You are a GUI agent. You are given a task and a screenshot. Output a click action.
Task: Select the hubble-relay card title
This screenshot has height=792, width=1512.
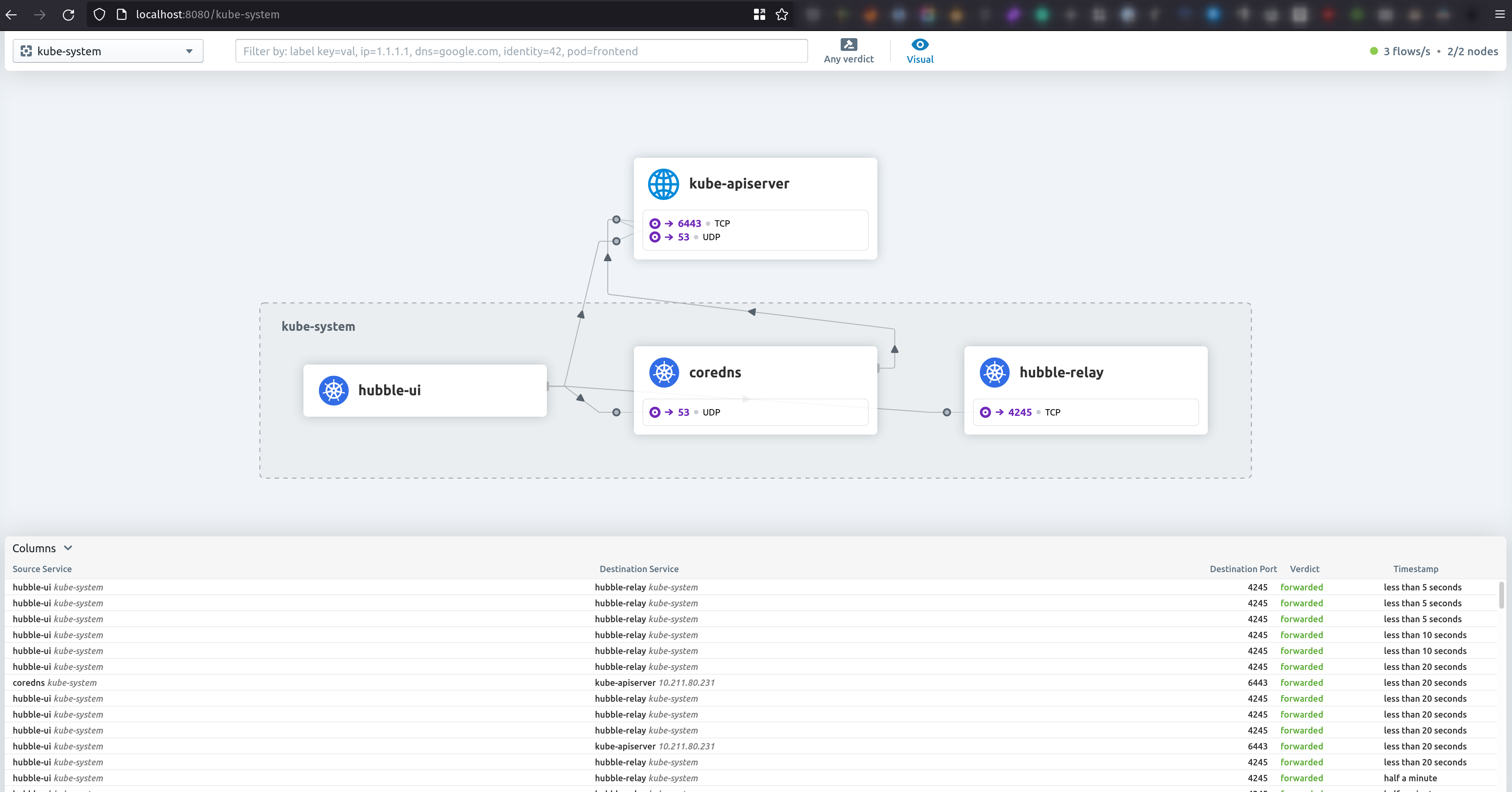[x=1061, y=373]
